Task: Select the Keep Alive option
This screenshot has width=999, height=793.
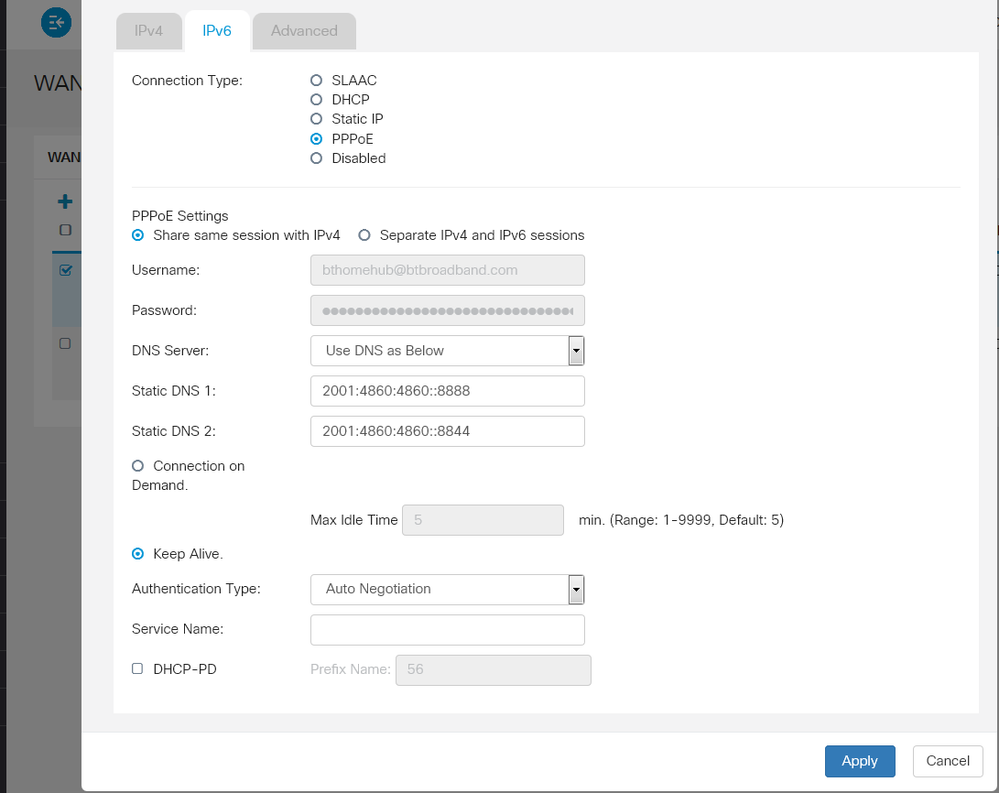Action: [138, 554]
